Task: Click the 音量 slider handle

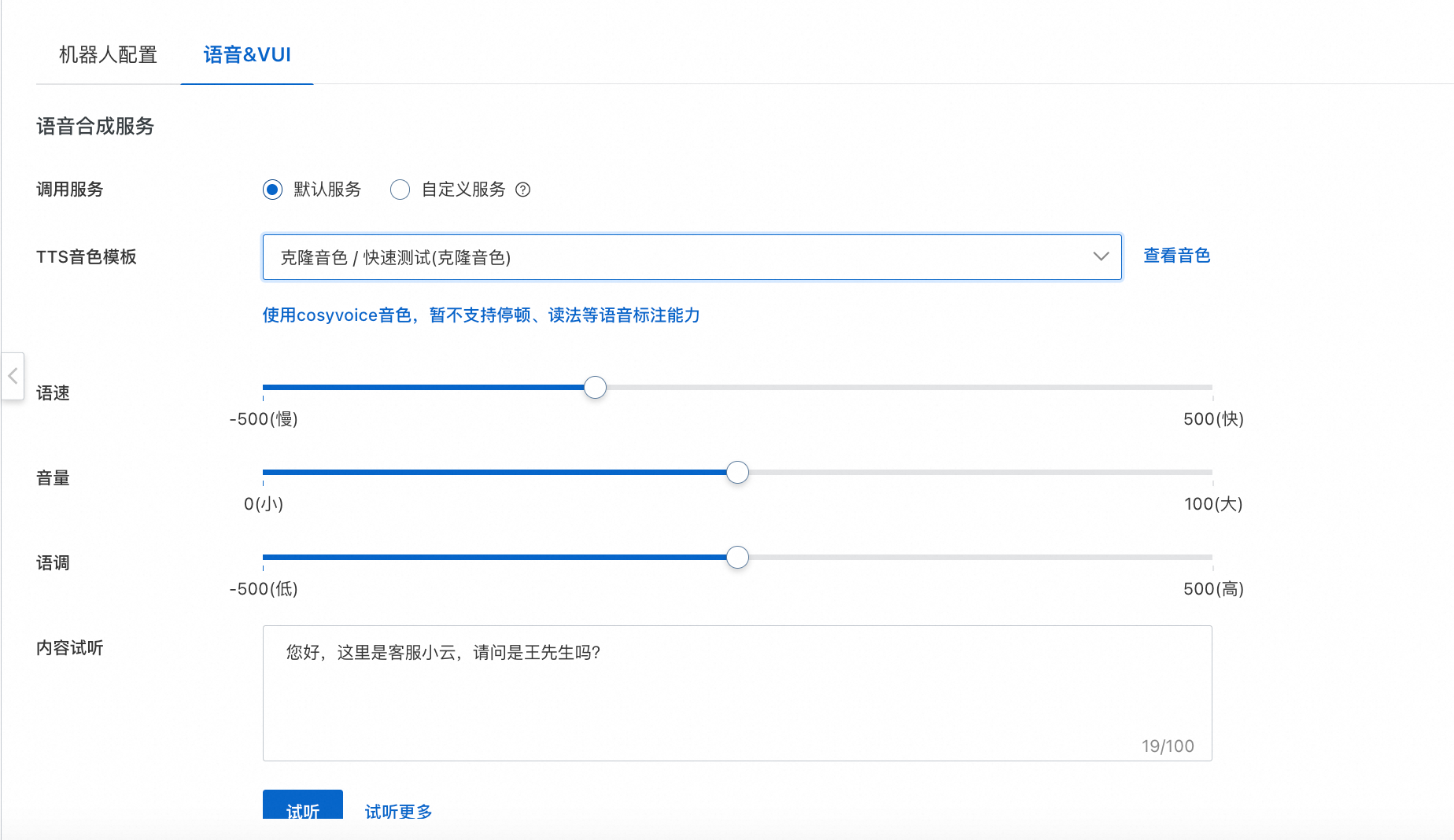Action: (737, 473)
